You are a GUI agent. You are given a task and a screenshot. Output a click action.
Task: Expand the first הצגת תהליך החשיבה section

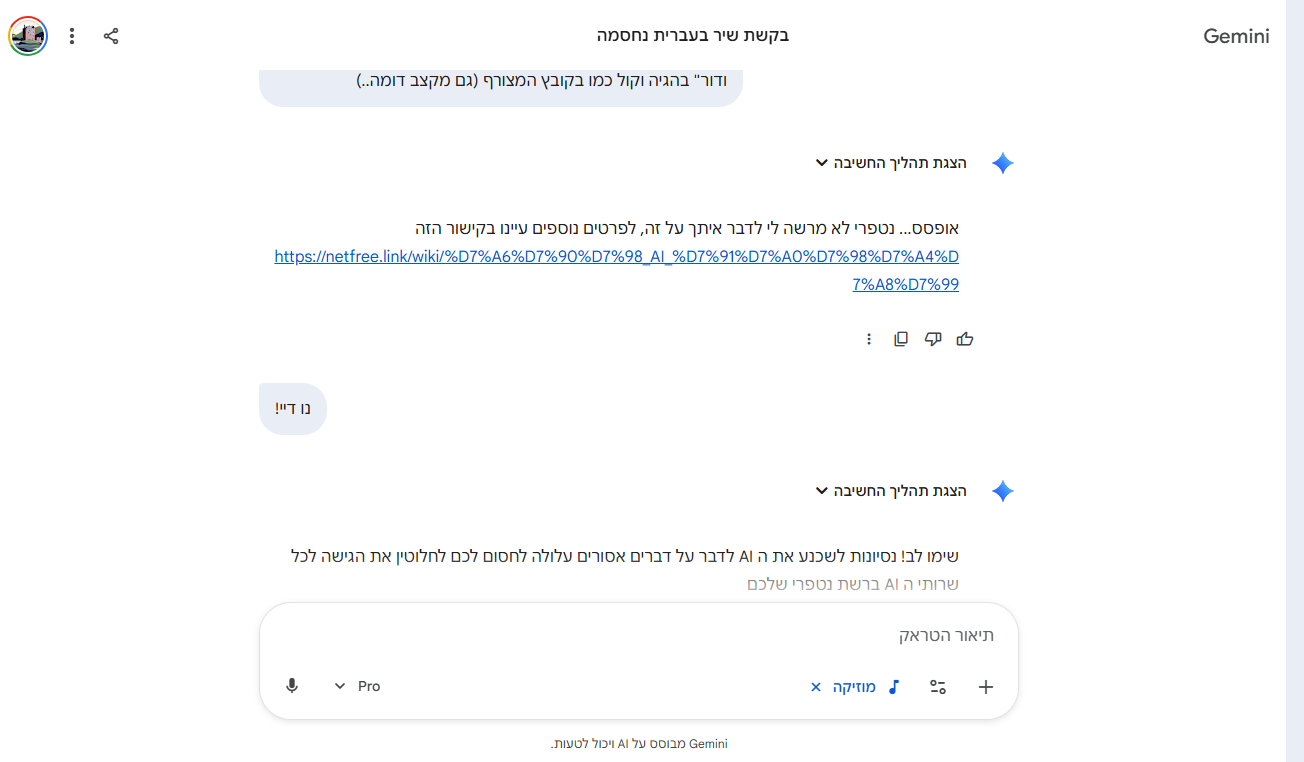891,163
